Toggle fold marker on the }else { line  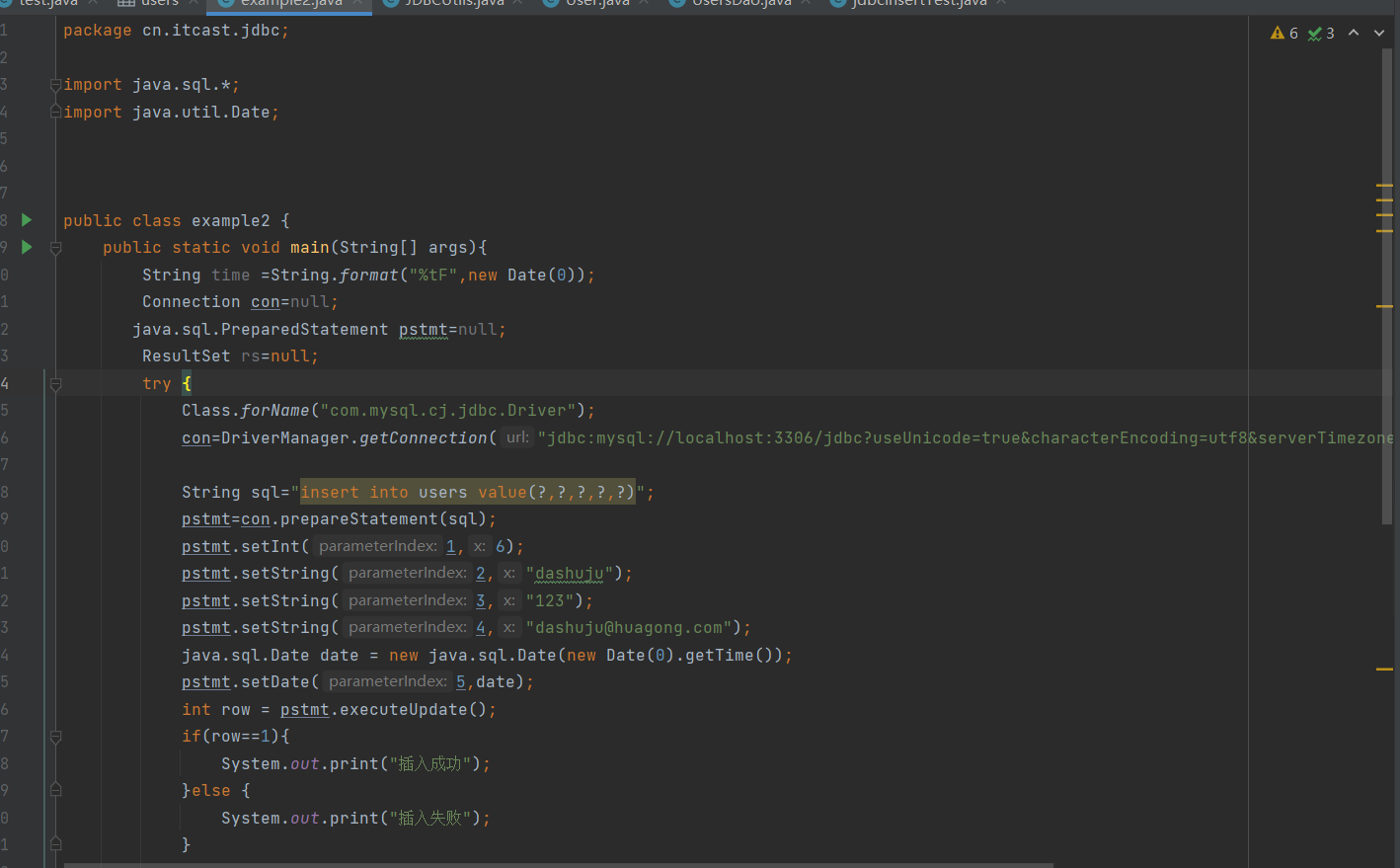55,791
